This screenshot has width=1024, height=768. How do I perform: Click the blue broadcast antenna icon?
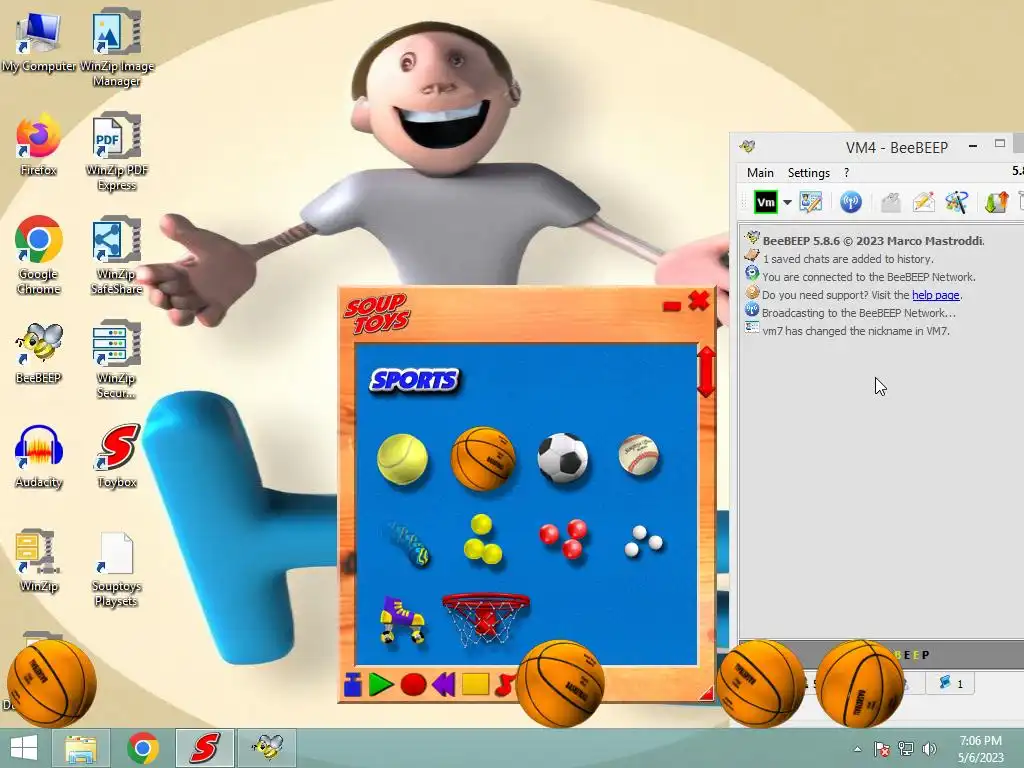click(851, 202)
